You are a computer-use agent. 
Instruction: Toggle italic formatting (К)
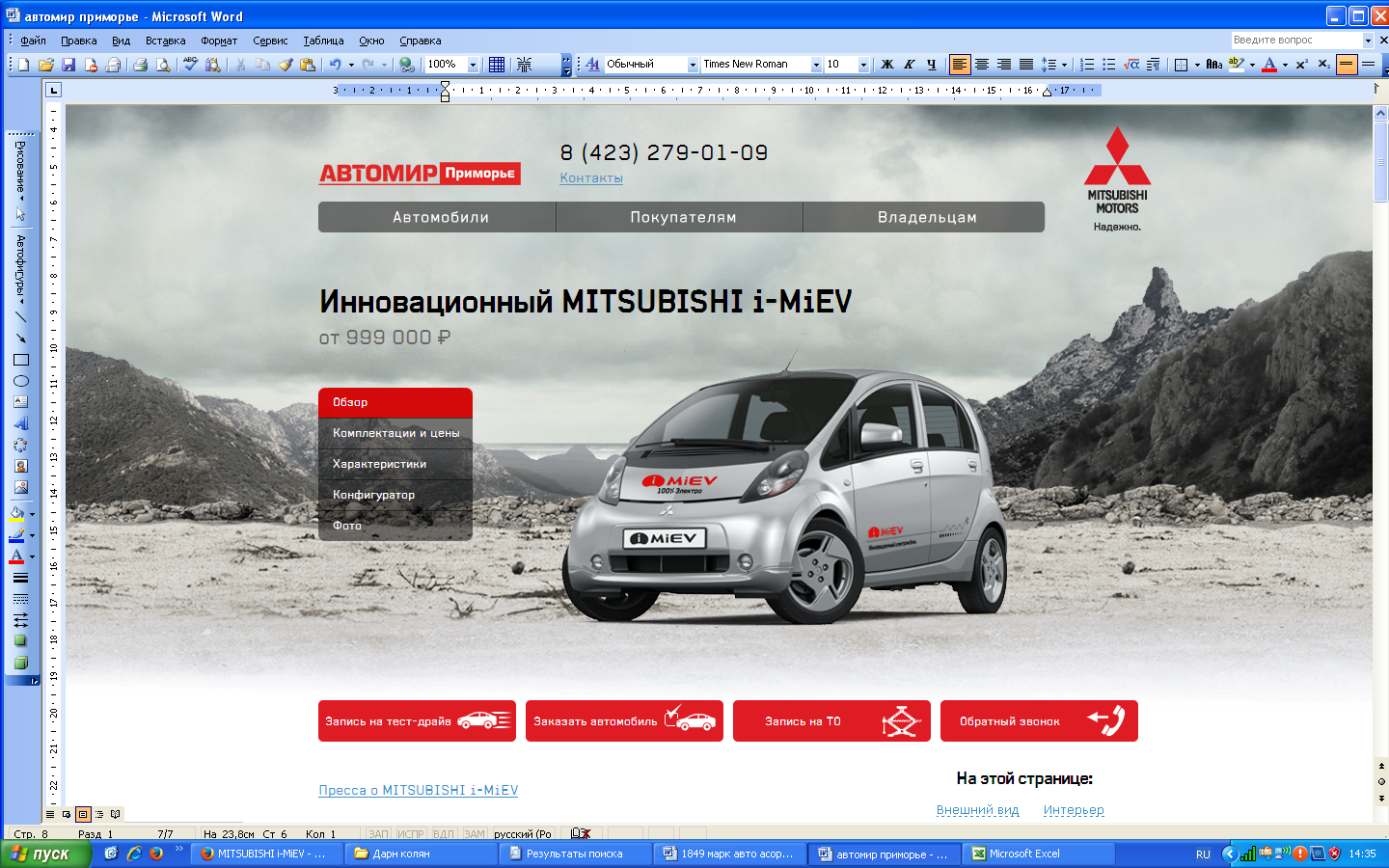click(909, 65)
